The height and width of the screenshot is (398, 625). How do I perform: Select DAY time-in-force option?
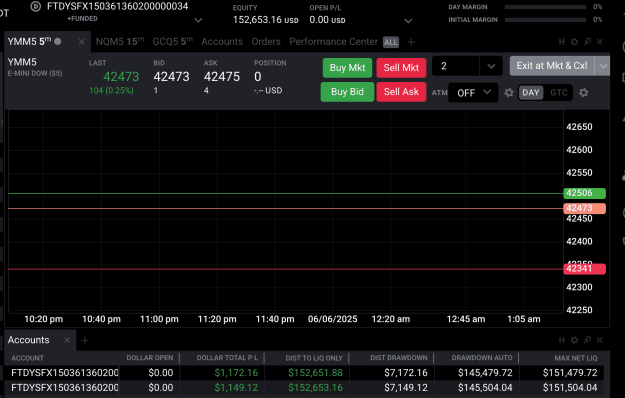[531, 93]
